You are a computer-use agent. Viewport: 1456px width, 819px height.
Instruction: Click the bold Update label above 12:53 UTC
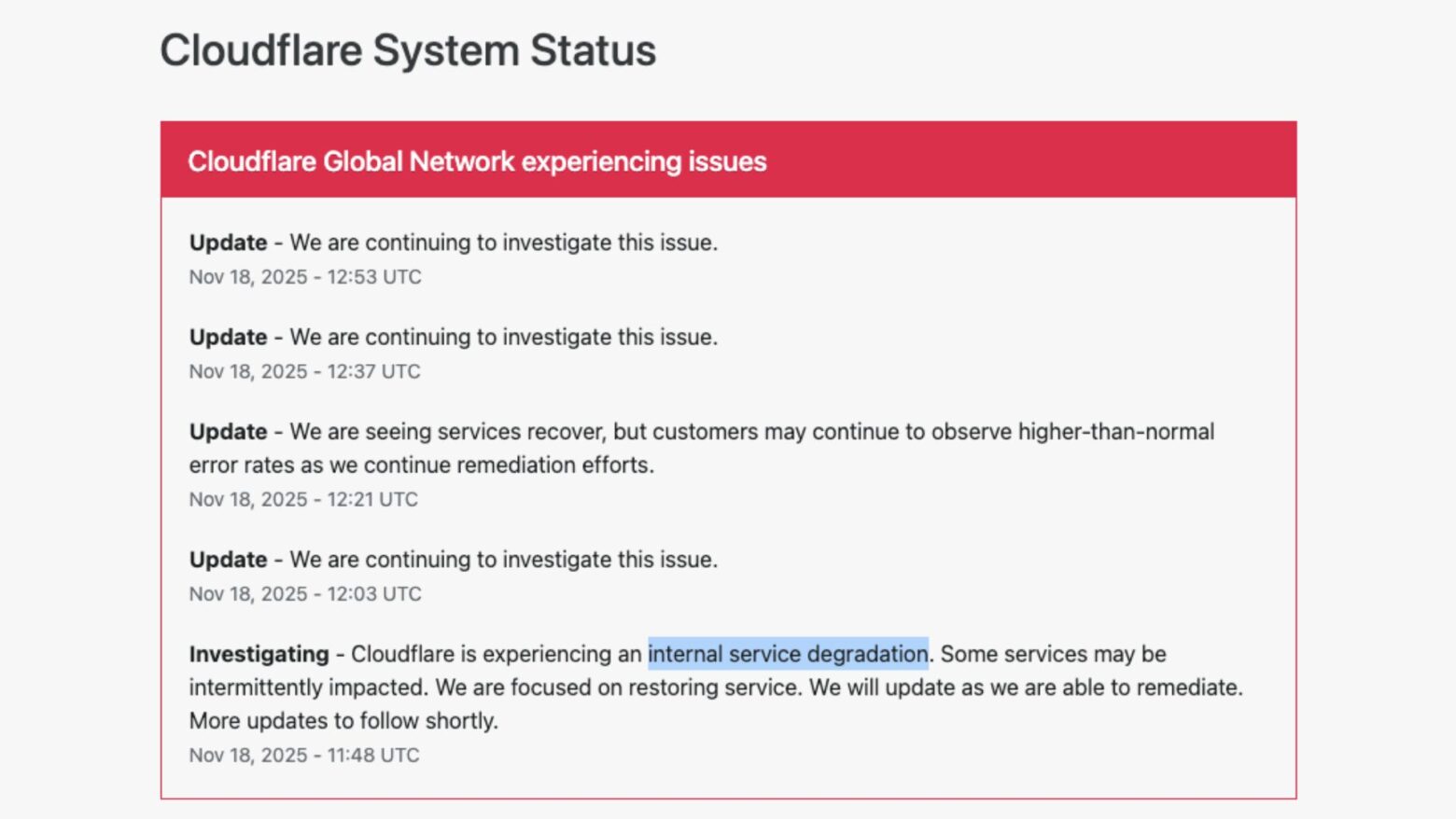click(228, 243)
